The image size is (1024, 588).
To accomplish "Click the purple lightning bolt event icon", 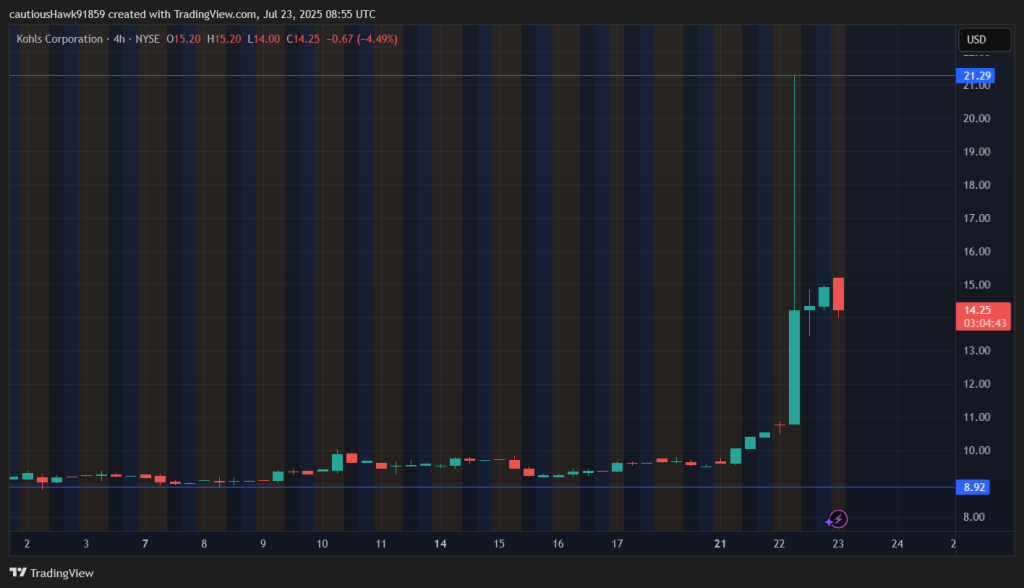I will [839, 518].
